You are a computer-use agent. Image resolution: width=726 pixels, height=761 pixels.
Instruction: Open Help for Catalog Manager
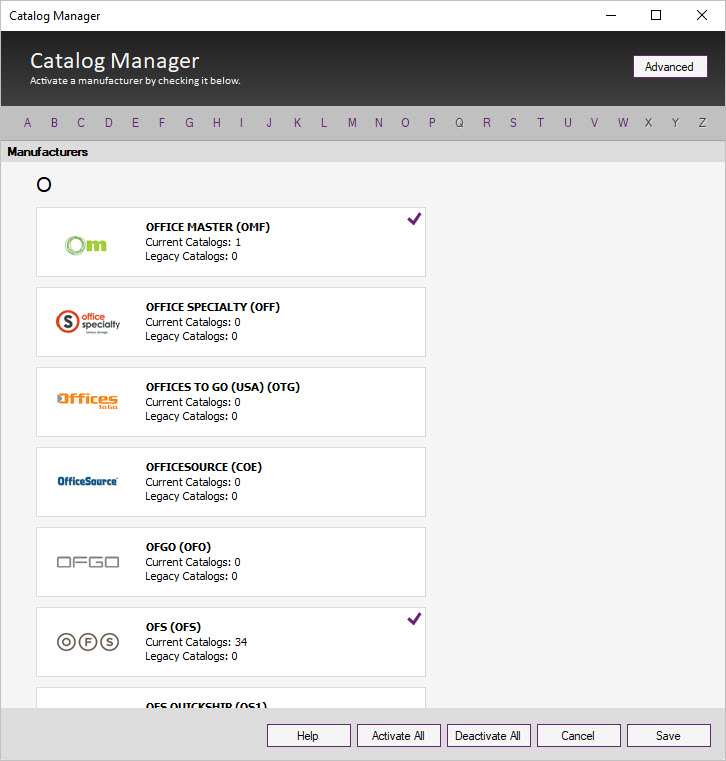click(x=308, y=736)
